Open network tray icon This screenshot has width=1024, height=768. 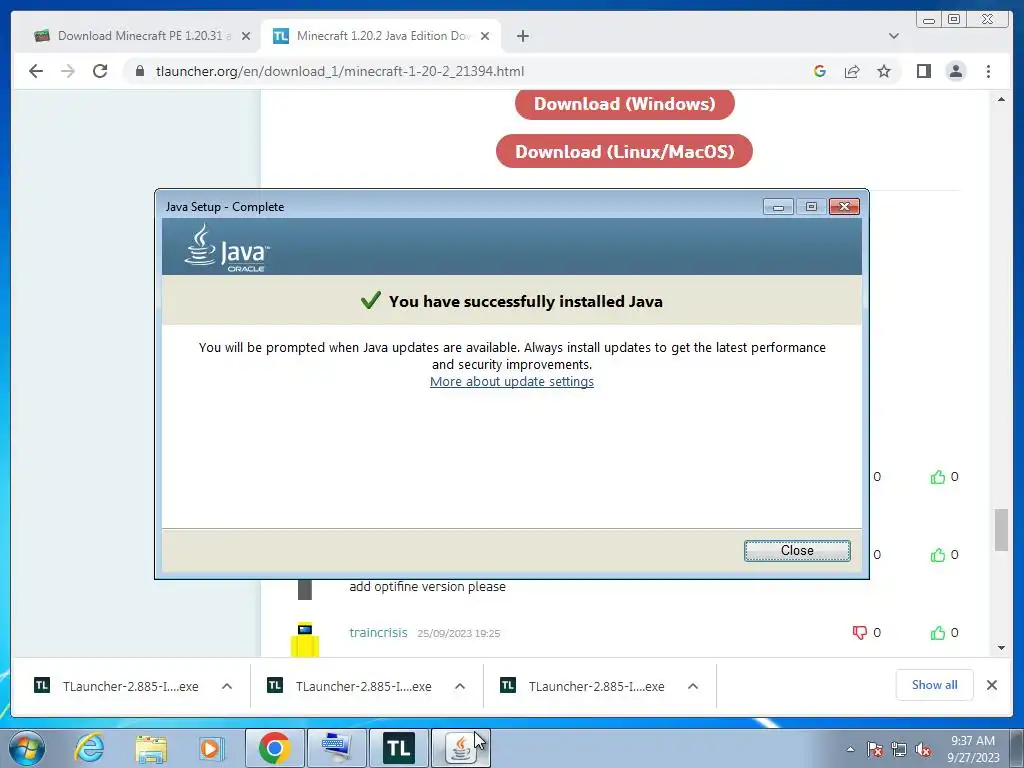coord(899,749)
